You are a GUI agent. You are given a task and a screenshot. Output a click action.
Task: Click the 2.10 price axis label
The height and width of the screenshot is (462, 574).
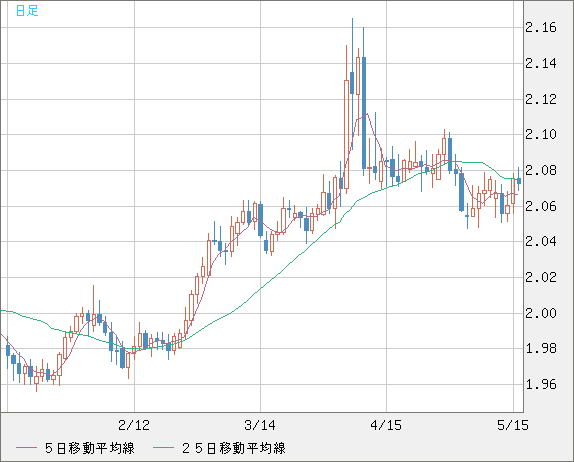[541, 134]
